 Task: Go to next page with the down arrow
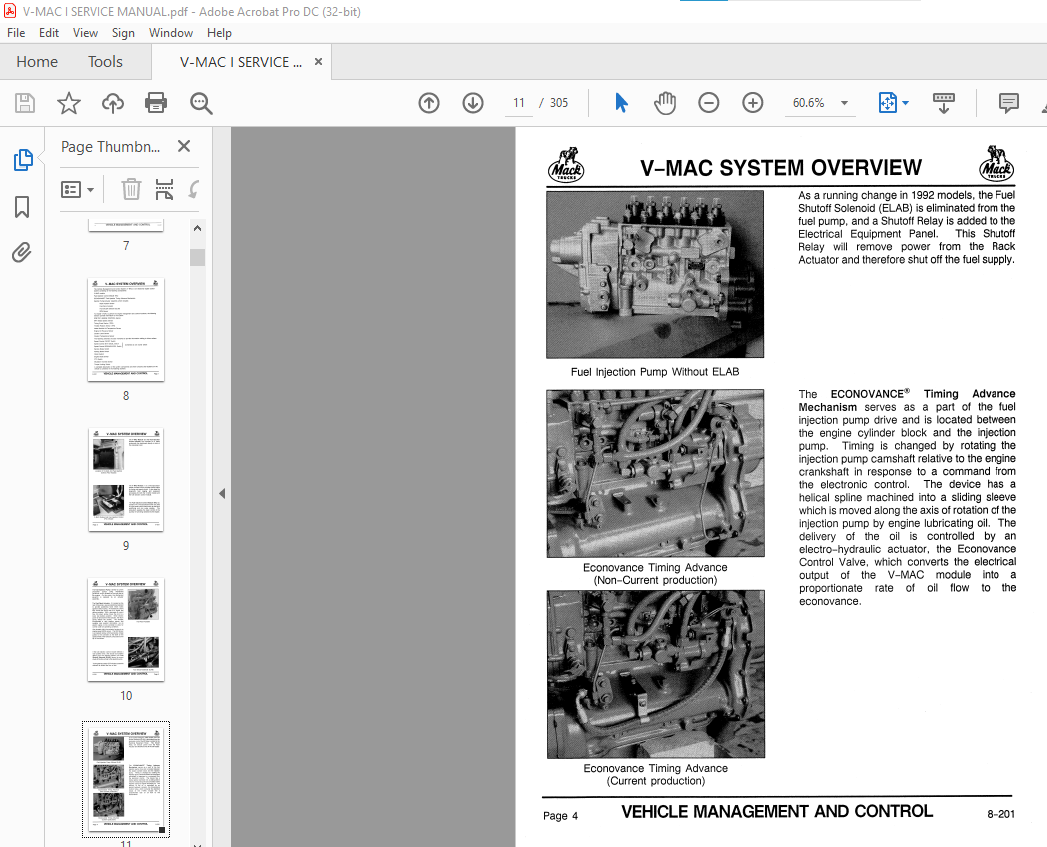coord(473,103)
